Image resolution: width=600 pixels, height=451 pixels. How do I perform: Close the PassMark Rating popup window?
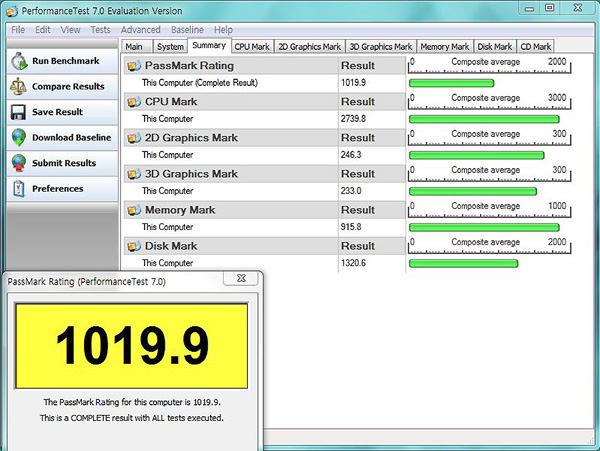pos(241,278)
